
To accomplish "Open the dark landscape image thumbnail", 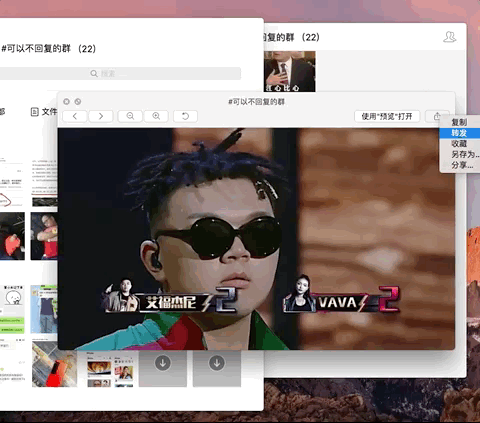I will (45, 202).
